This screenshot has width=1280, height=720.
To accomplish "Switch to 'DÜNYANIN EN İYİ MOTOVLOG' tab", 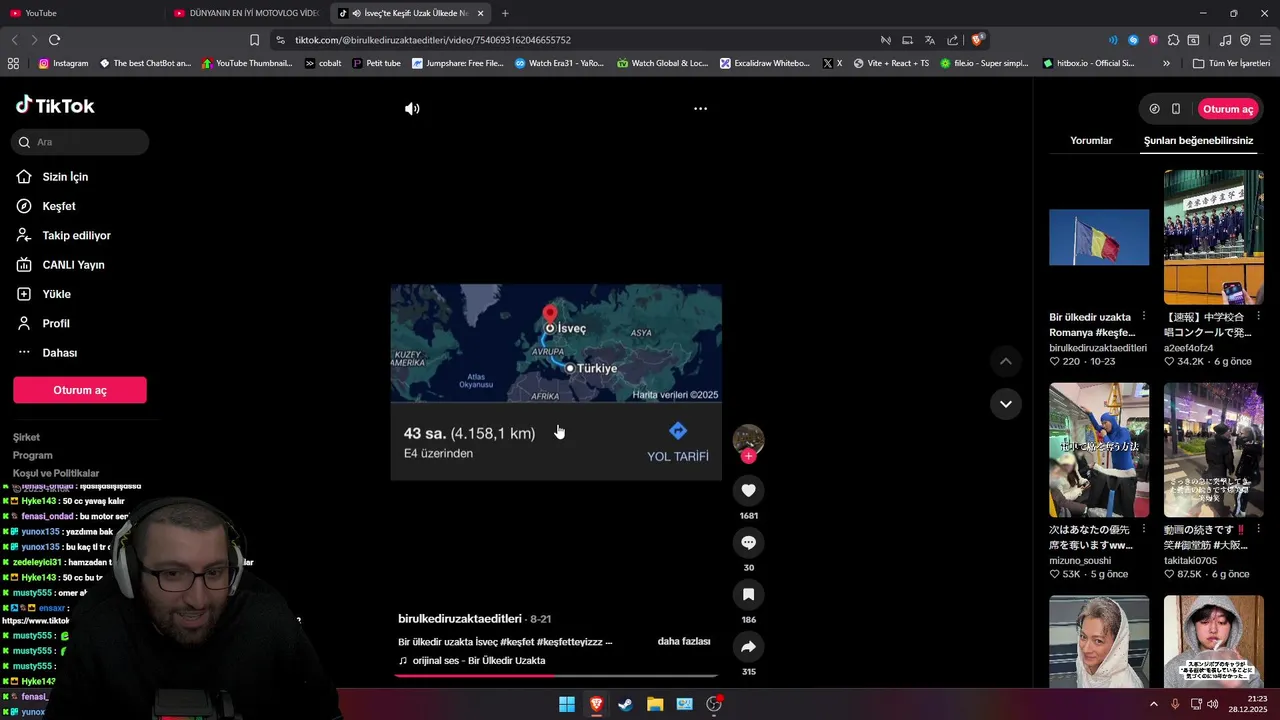I will coord(248,13).
